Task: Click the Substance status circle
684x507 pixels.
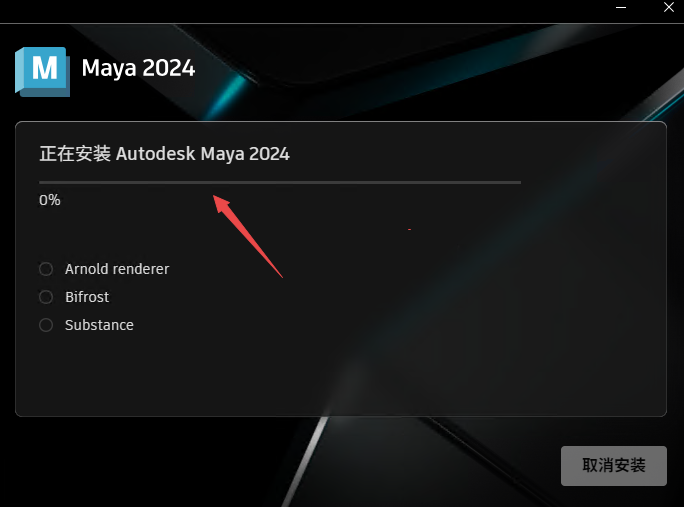Action: 46,325
